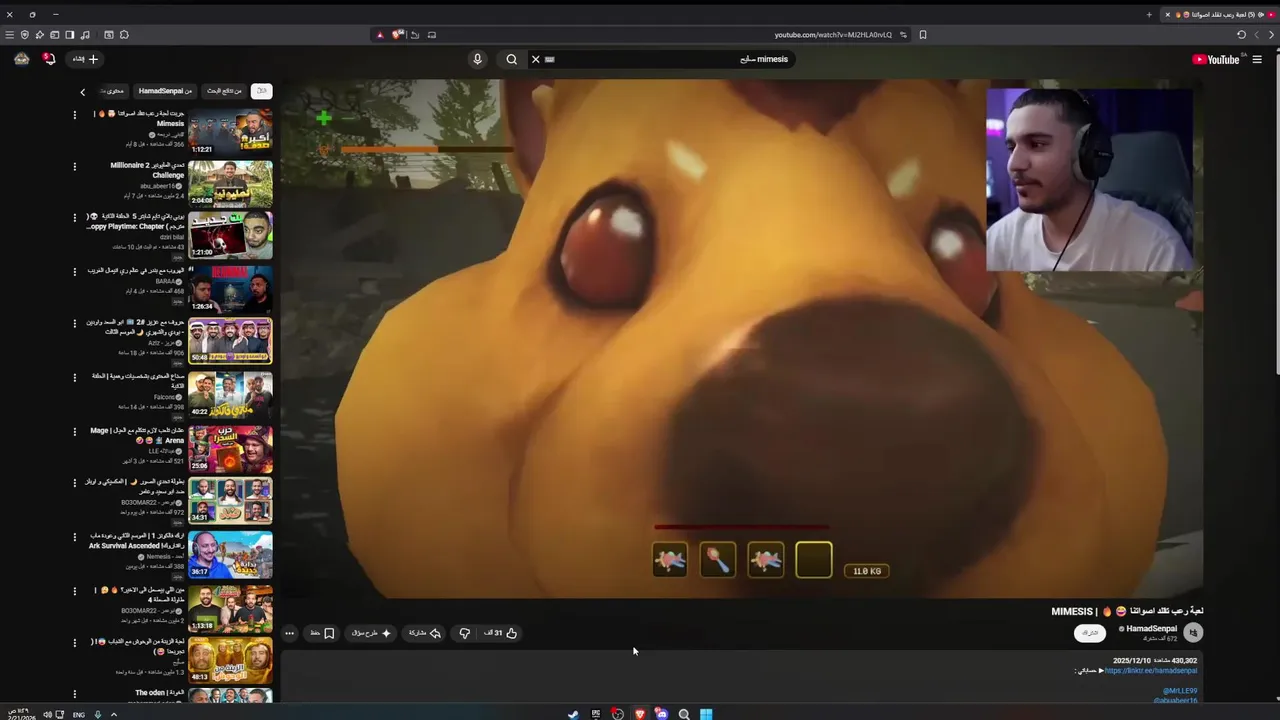Viewport: 1280px width, 720px height.
Task: Save video to playlist
Action: (x=322, y=633)
